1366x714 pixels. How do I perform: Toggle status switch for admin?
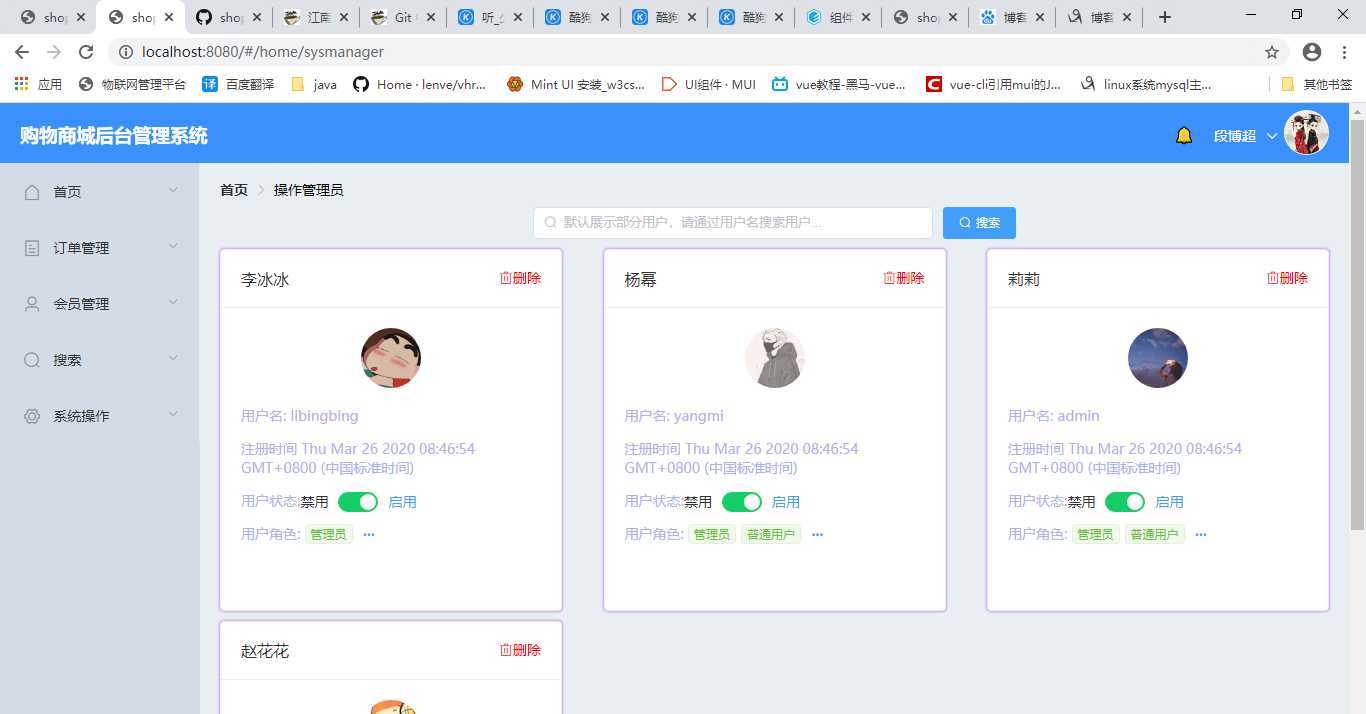coord(1125,502)
